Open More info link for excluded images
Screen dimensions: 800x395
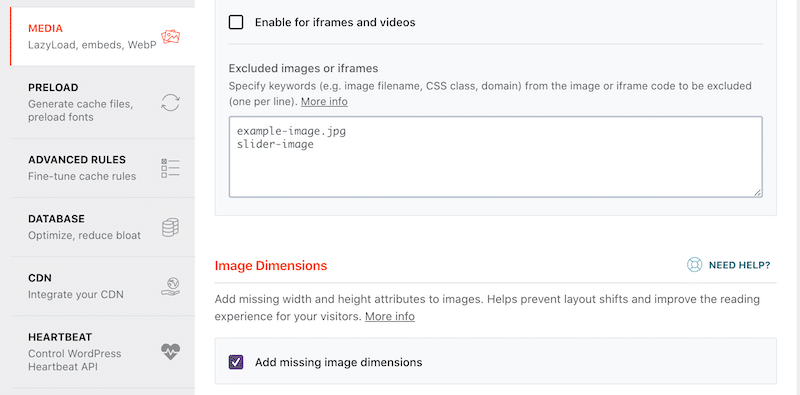click(x=324, y=102)
